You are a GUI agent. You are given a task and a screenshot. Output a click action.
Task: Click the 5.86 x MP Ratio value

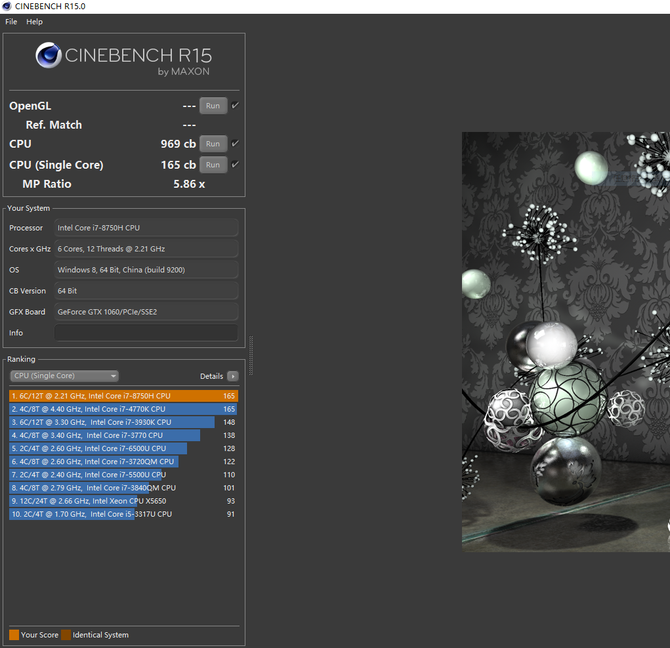189,184
